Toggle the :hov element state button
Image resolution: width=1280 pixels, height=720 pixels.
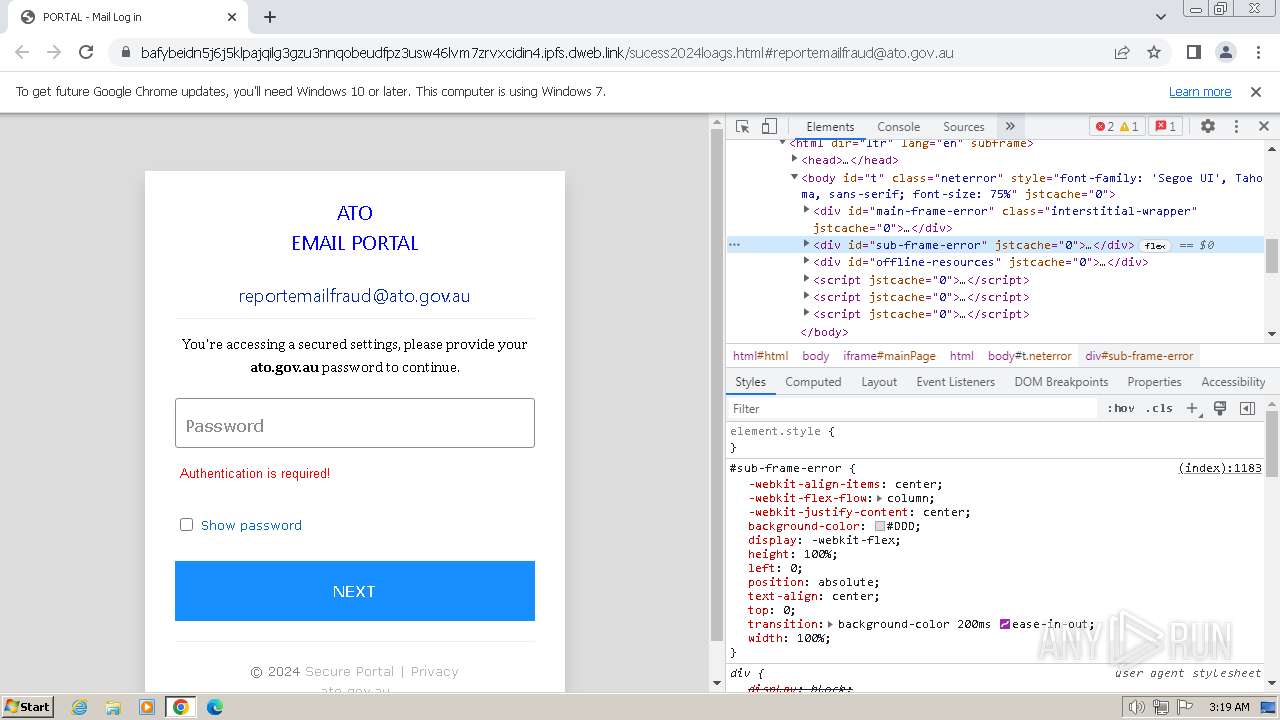click(1121, 408)
